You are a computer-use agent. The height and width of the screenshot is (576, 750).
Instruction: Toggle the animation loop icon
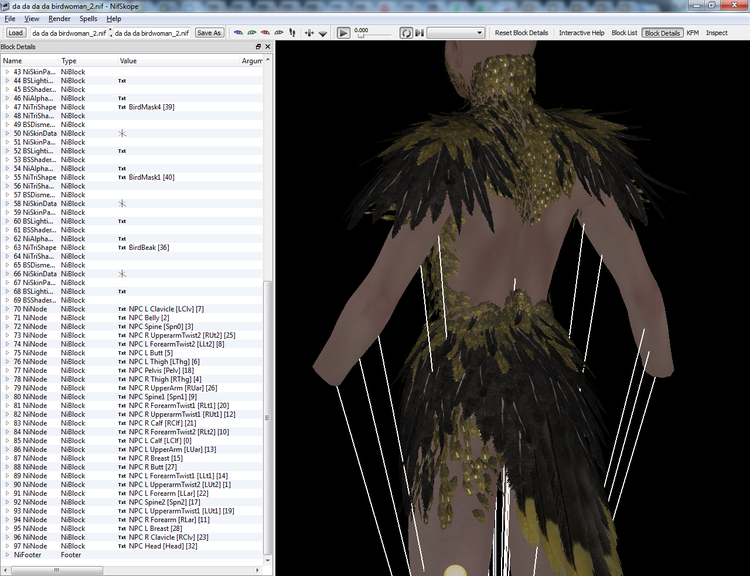pyautogui.click(x=406, y=33)
